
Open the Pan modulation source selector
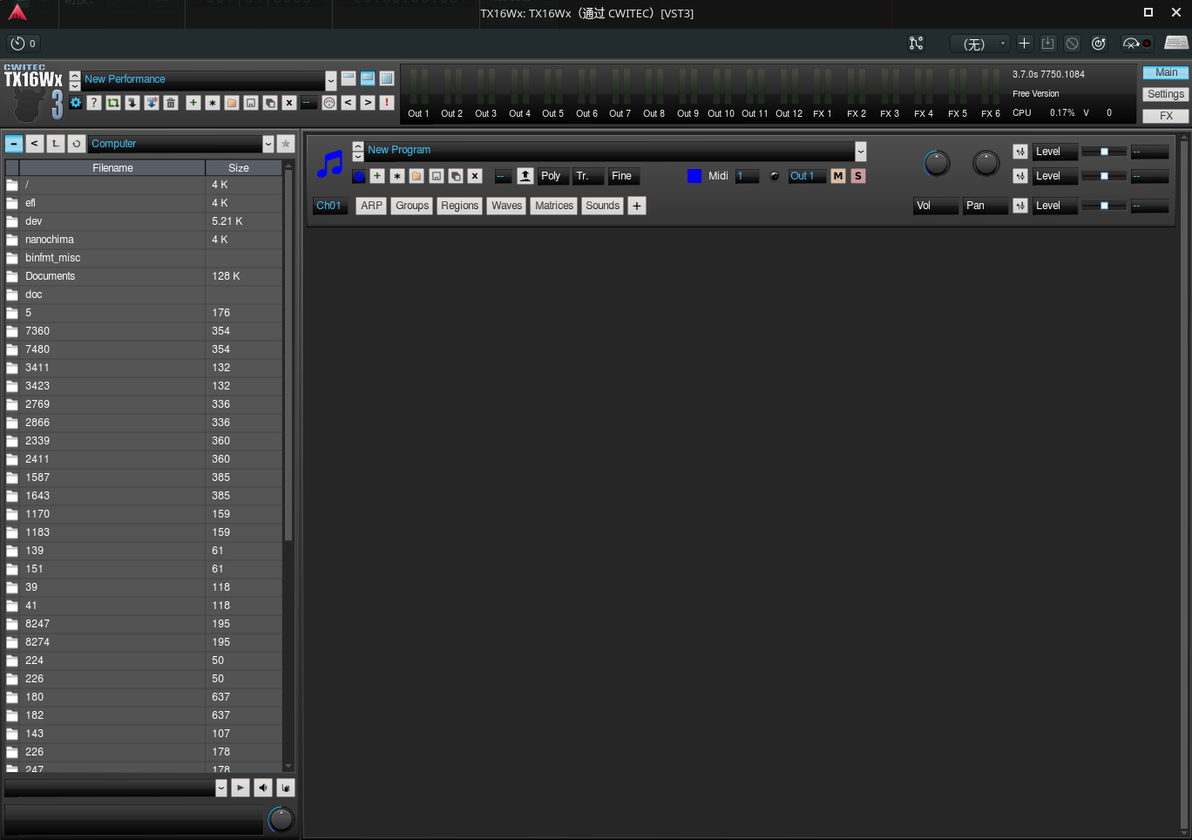coord(985,206)
